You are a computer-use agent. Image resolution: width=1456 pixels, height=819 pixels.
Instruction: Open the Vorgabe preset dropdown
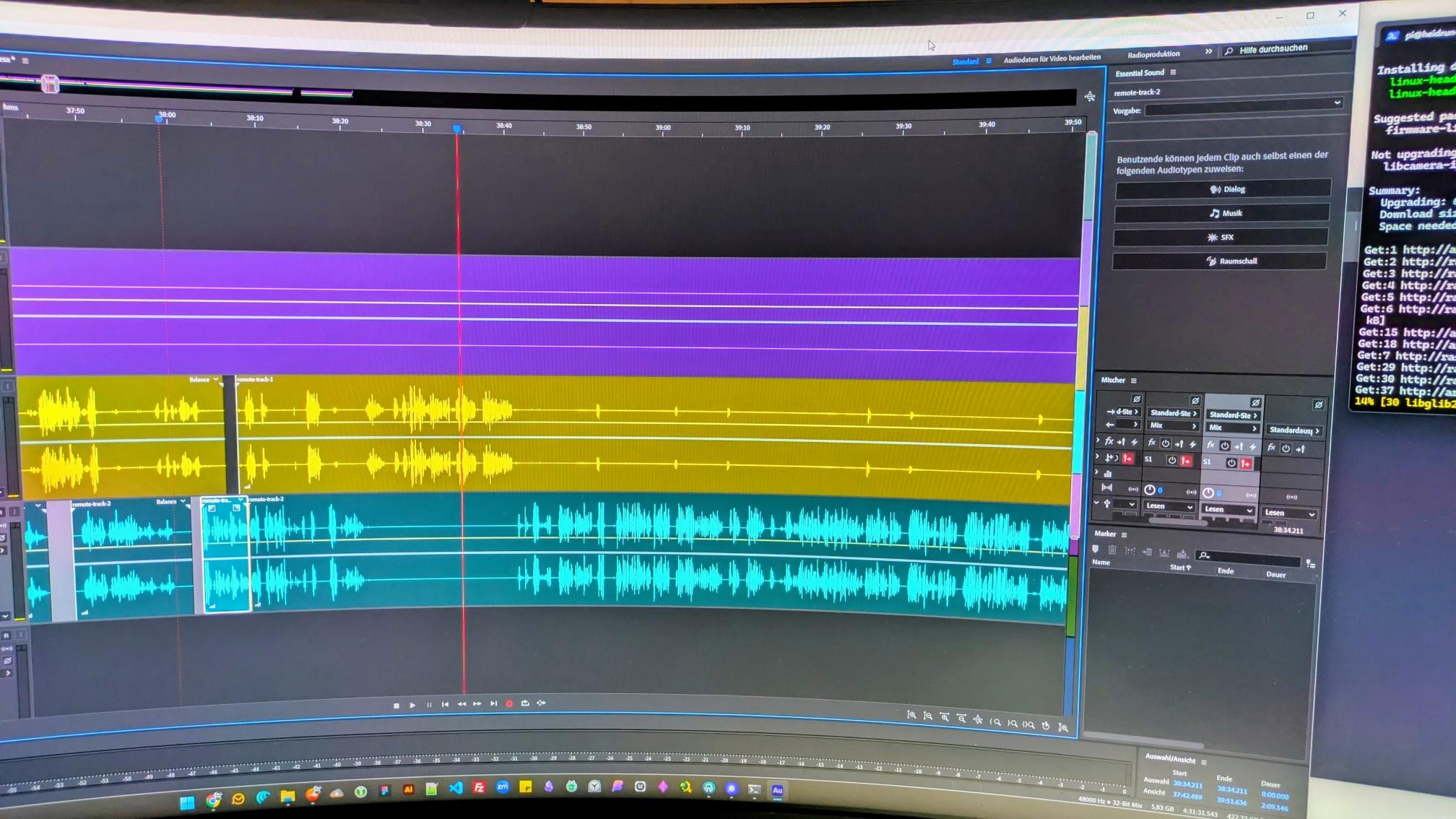point(1242,105)
